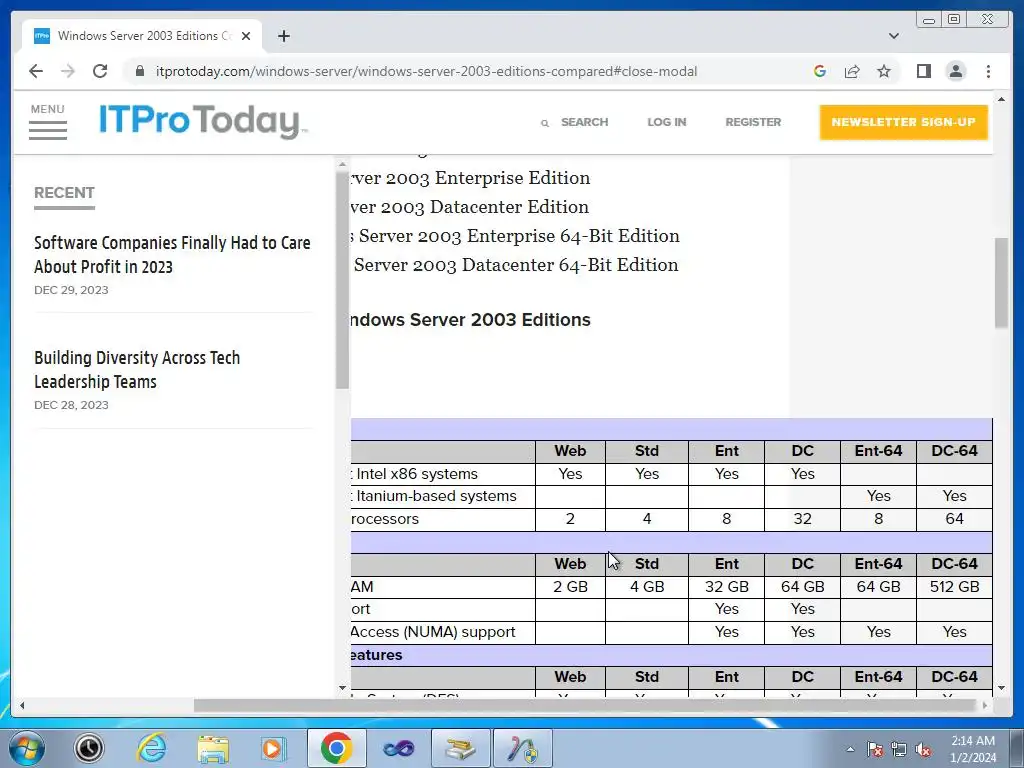Open Windows Media Player in taskbar
1024x768 pixels.
point(274,748)
